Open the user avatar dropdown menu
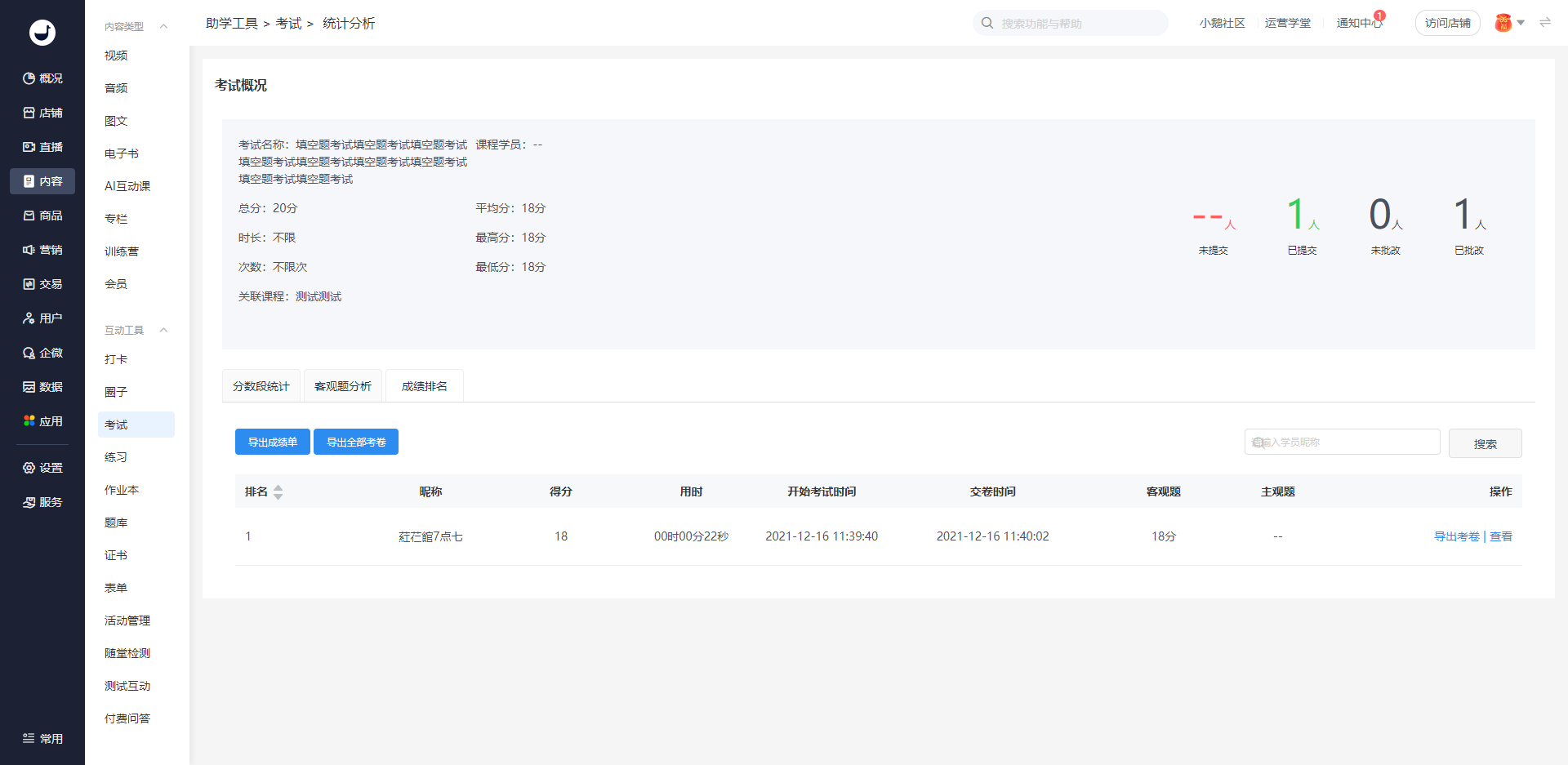This screenshot has height=765, width=1568. [x=1509, y=23]
